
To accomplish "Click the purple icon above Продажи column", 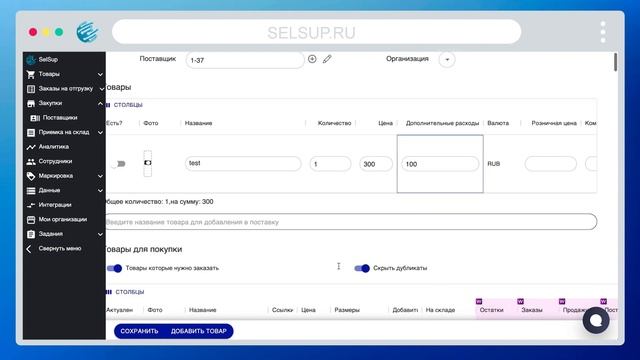I will 562,301.
